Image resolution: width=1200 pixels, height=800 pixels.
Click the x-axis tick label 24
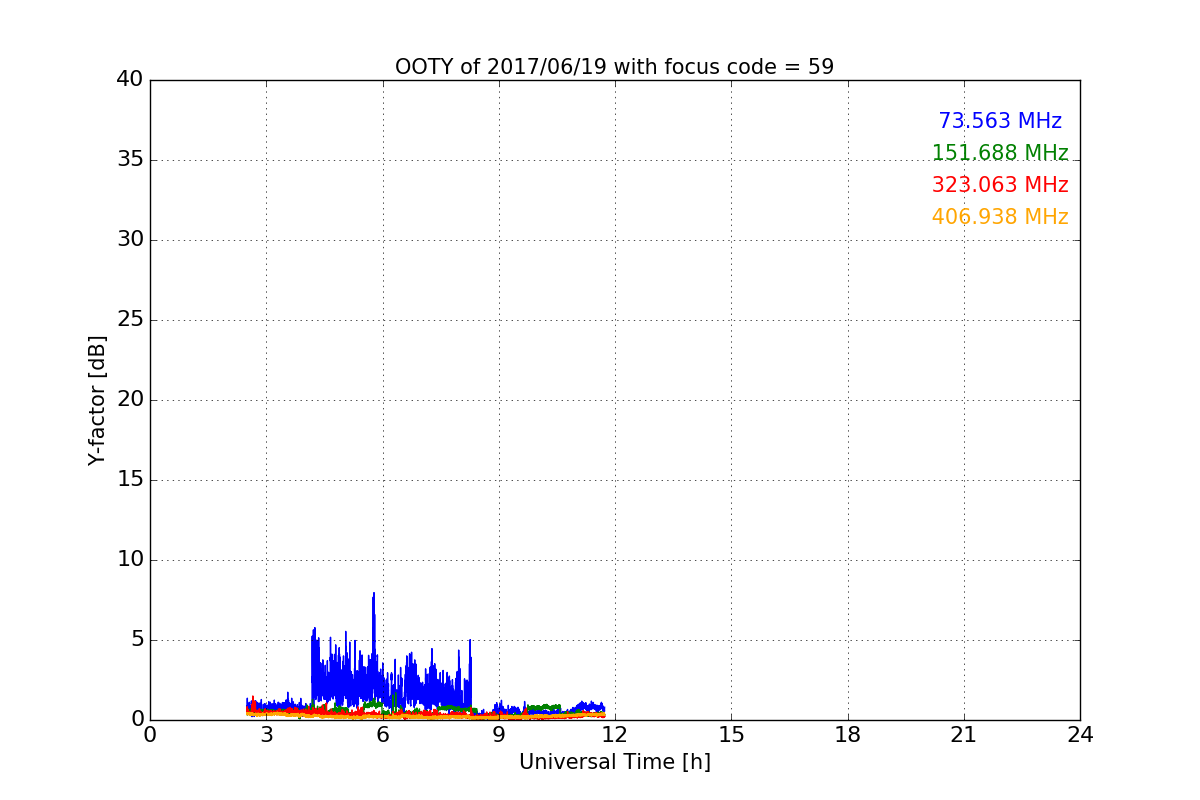click(1080, 735)
